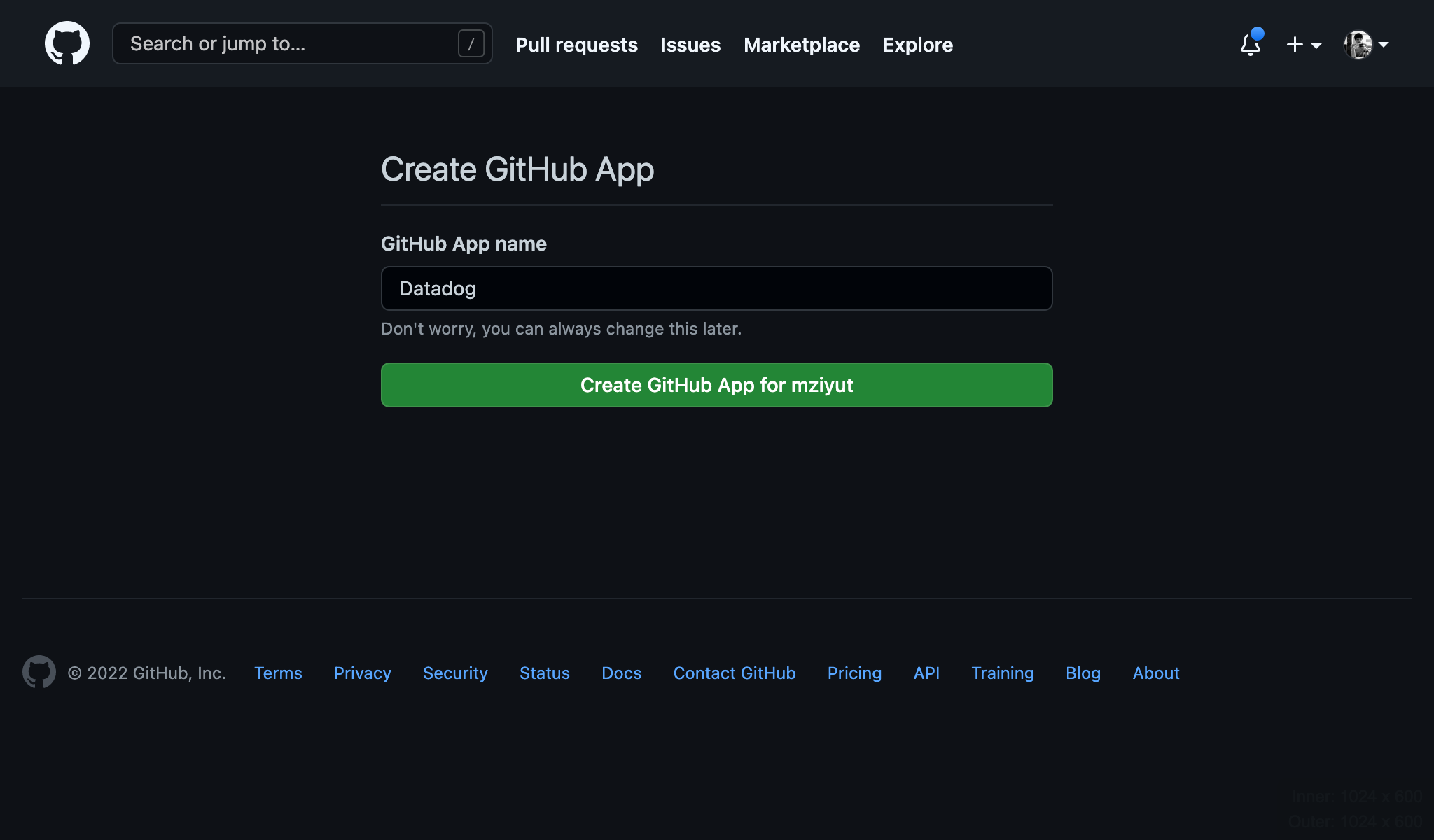Click the Create GitHub App heading

[517, 169]
